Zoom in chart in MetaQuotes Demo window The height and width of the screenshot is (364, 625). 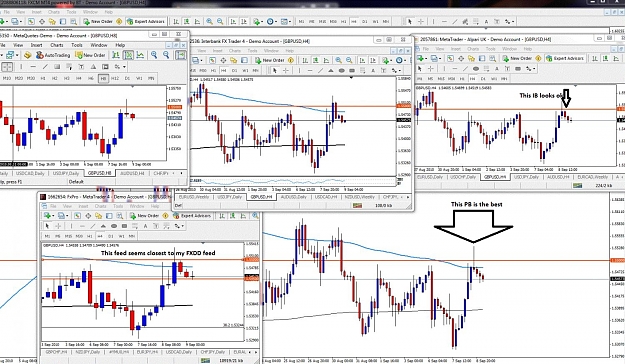[x=154, y=55]
